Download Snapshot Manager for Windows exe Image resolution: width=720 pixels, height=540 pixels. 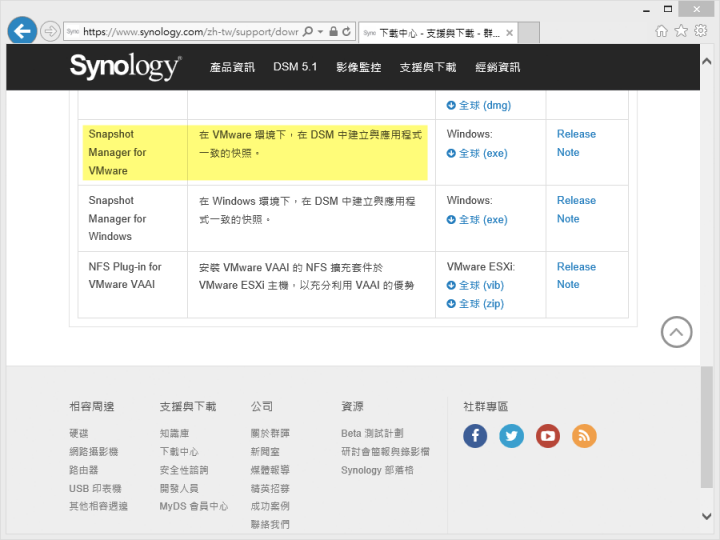coord(477,219)
